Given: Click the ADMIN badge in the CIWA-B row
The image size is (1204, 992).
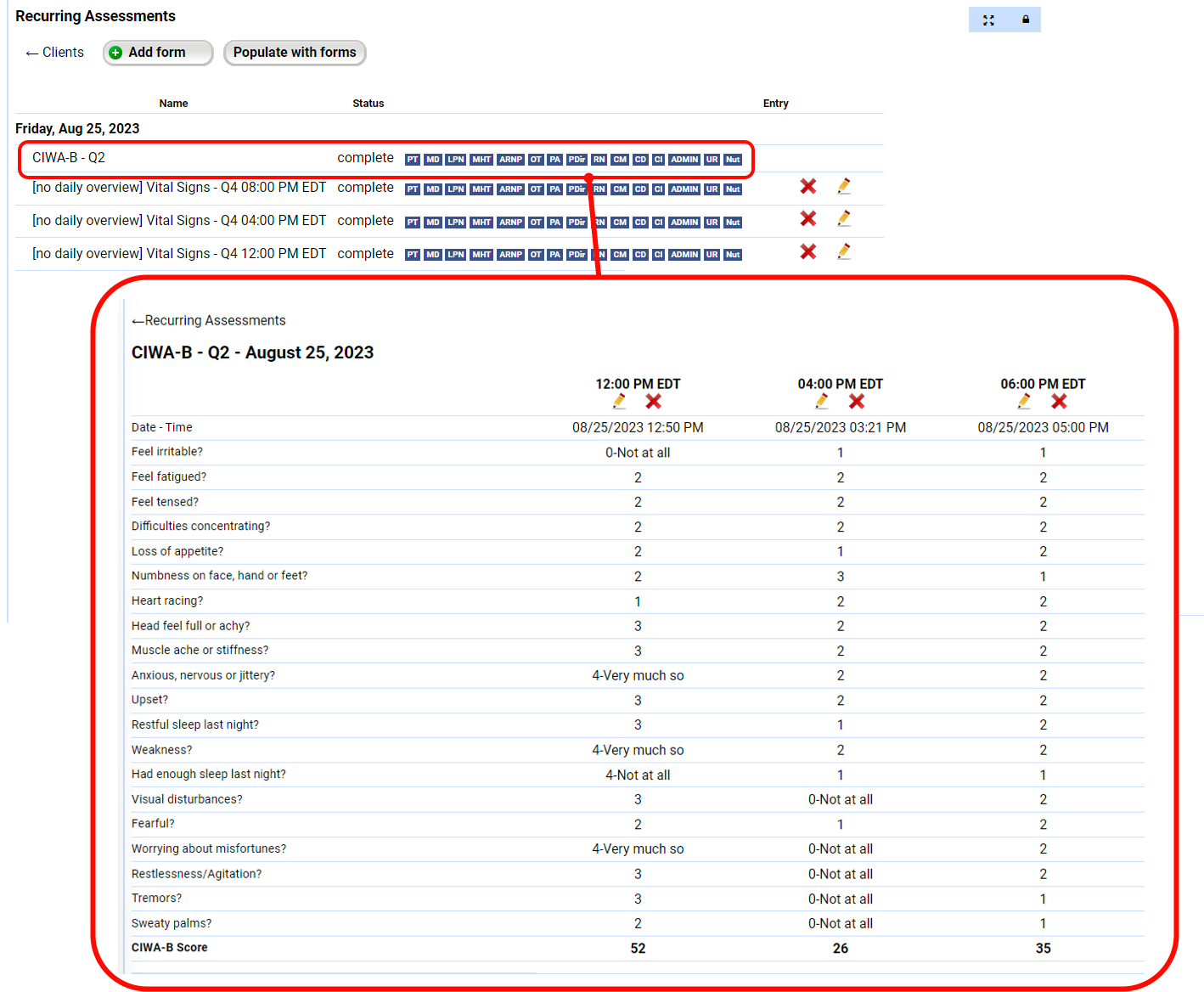Looking at the screenshot, I should (x=684, y=160).
